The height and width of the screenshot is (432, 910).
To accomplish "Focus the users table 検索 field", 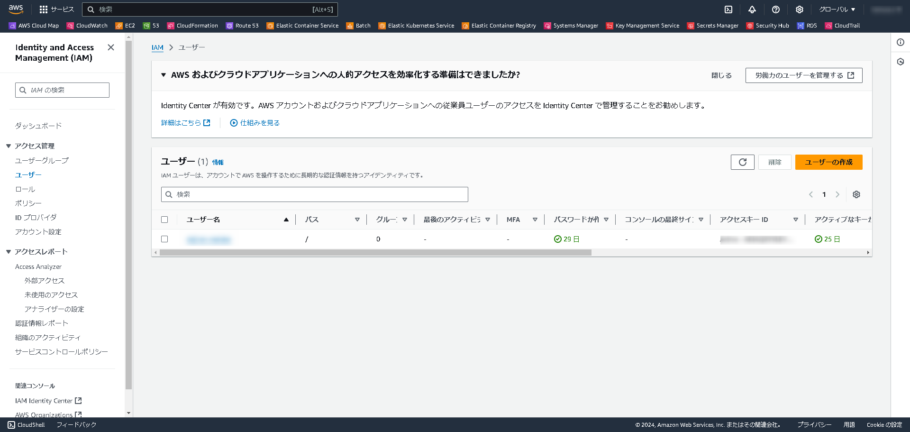I will (315, 194).
